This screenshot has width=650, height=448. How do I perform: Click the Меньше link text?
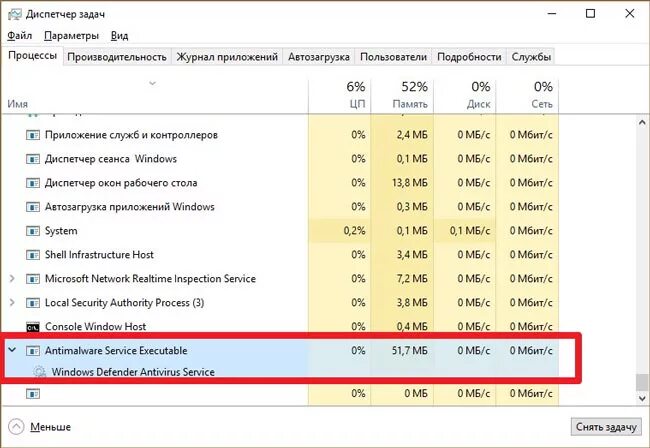pos(50,427)
